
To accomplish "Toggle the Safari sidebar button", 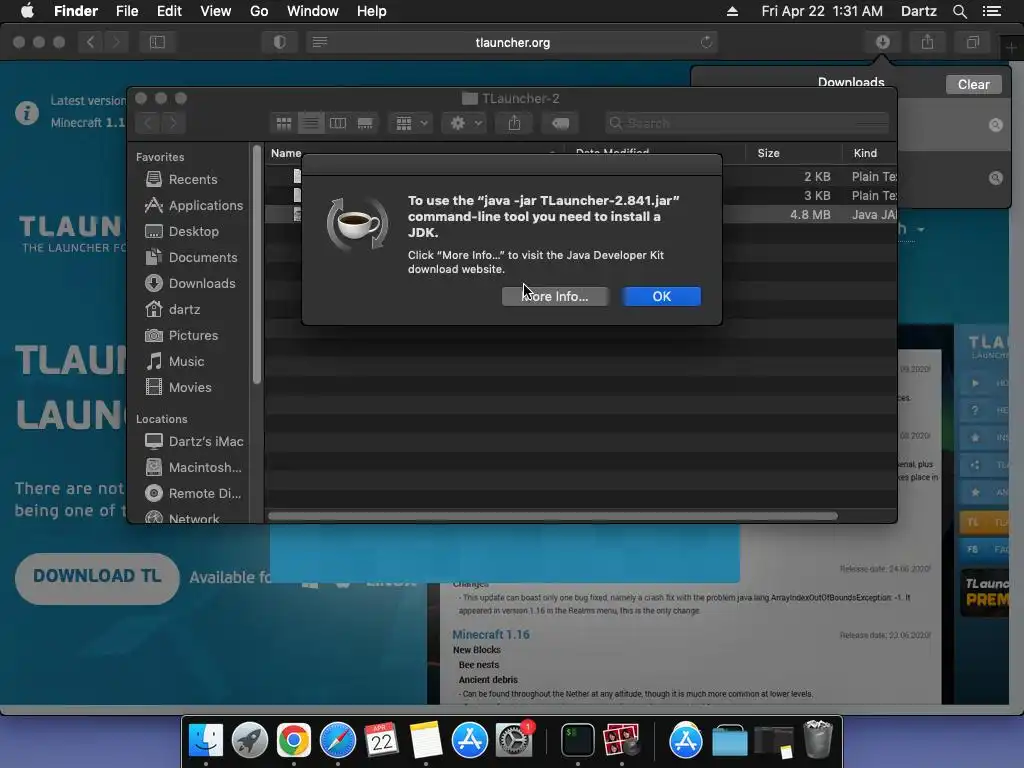I will pyautogui.click(x=157, y=42).
